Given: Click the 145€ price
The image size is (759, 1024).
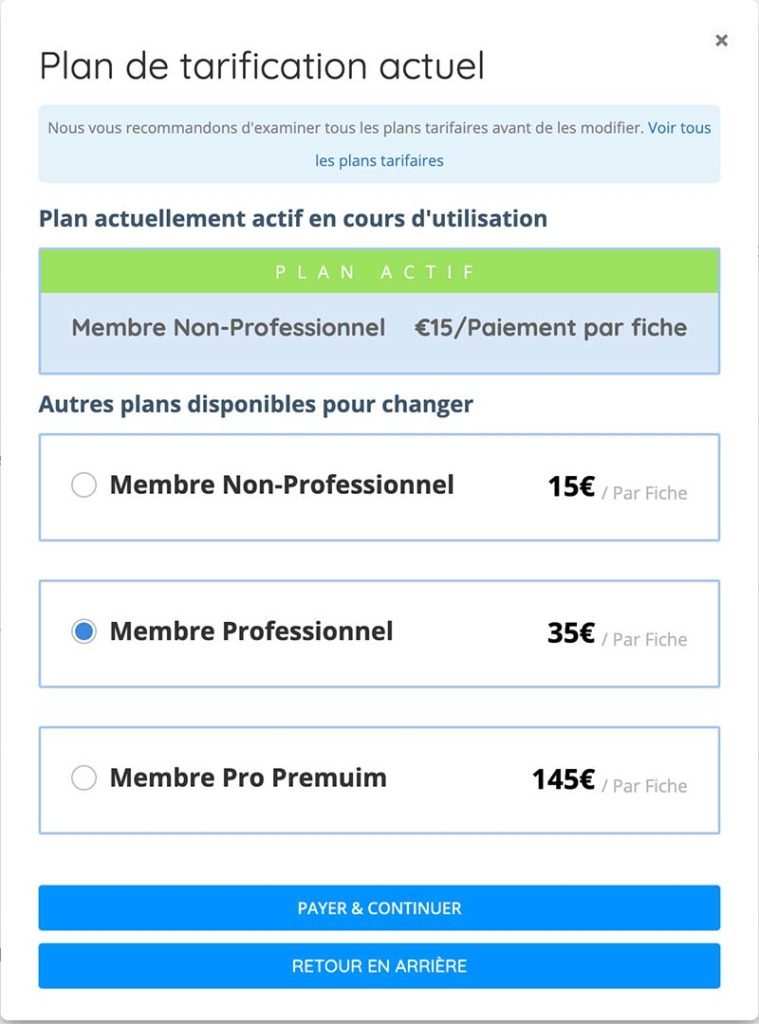Looking at the screenshot, I should point(563,780).
